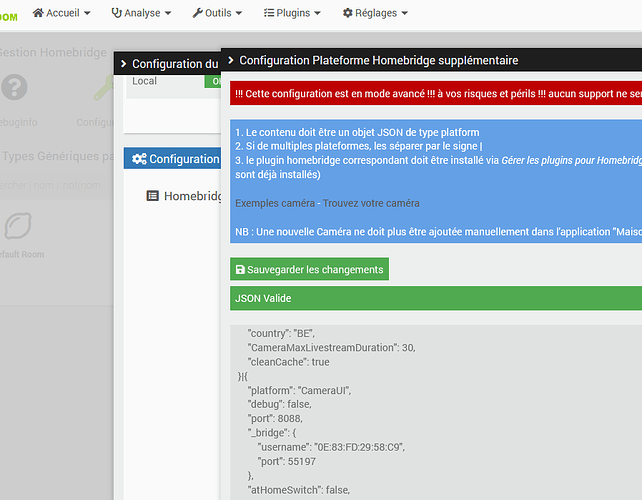Viewport: 642px width, 500px height.
Task: Click the red advanced mode warning banner
Action: tap(436, 93)
